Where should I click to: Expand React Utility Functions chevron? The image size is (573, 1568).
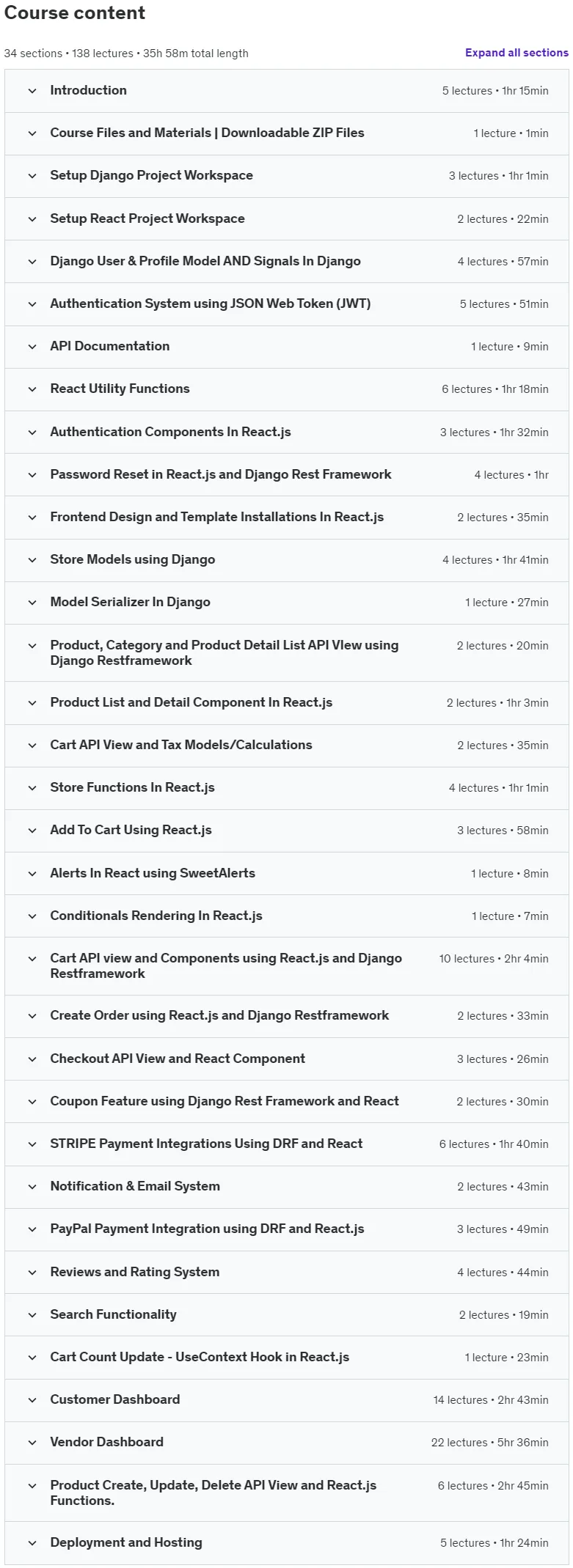[x=32, y=389]
